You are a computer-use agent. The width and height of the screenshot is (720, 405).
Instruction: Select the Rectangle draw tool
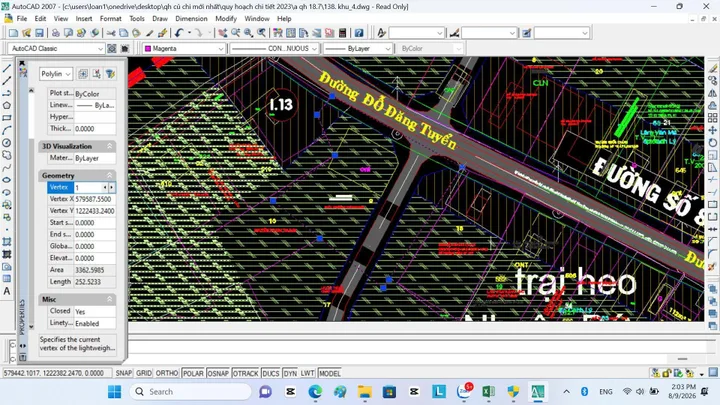(6, 118)
